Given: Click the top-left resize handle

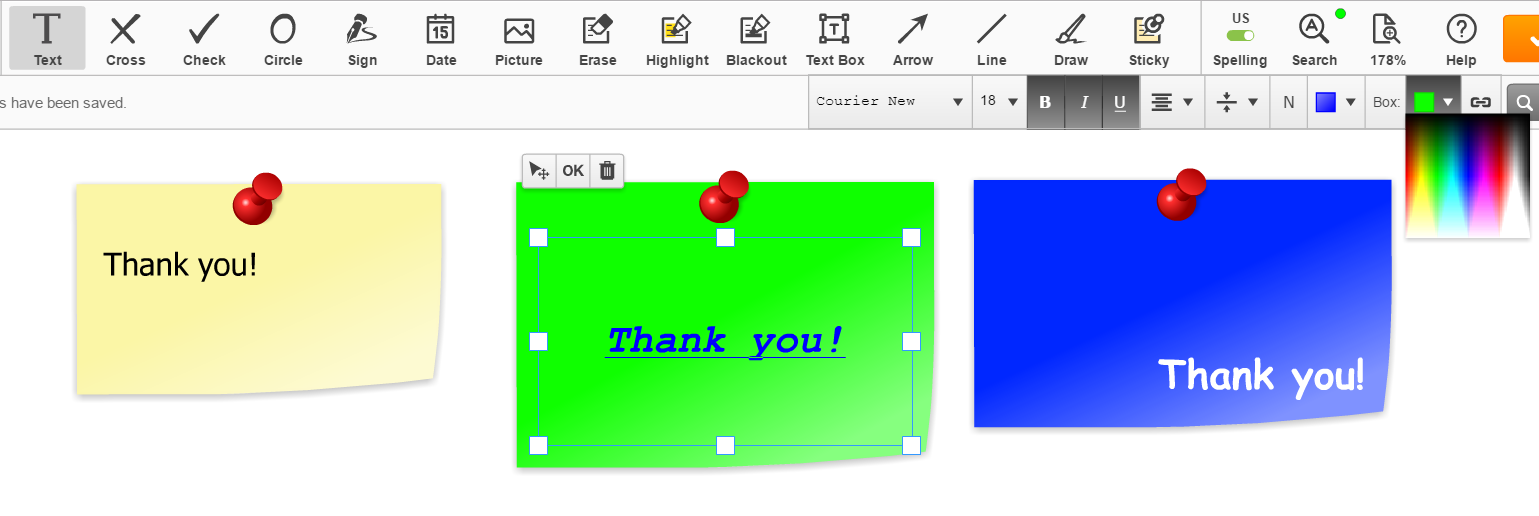Looking at the screenshot, I should coord(538,237).
